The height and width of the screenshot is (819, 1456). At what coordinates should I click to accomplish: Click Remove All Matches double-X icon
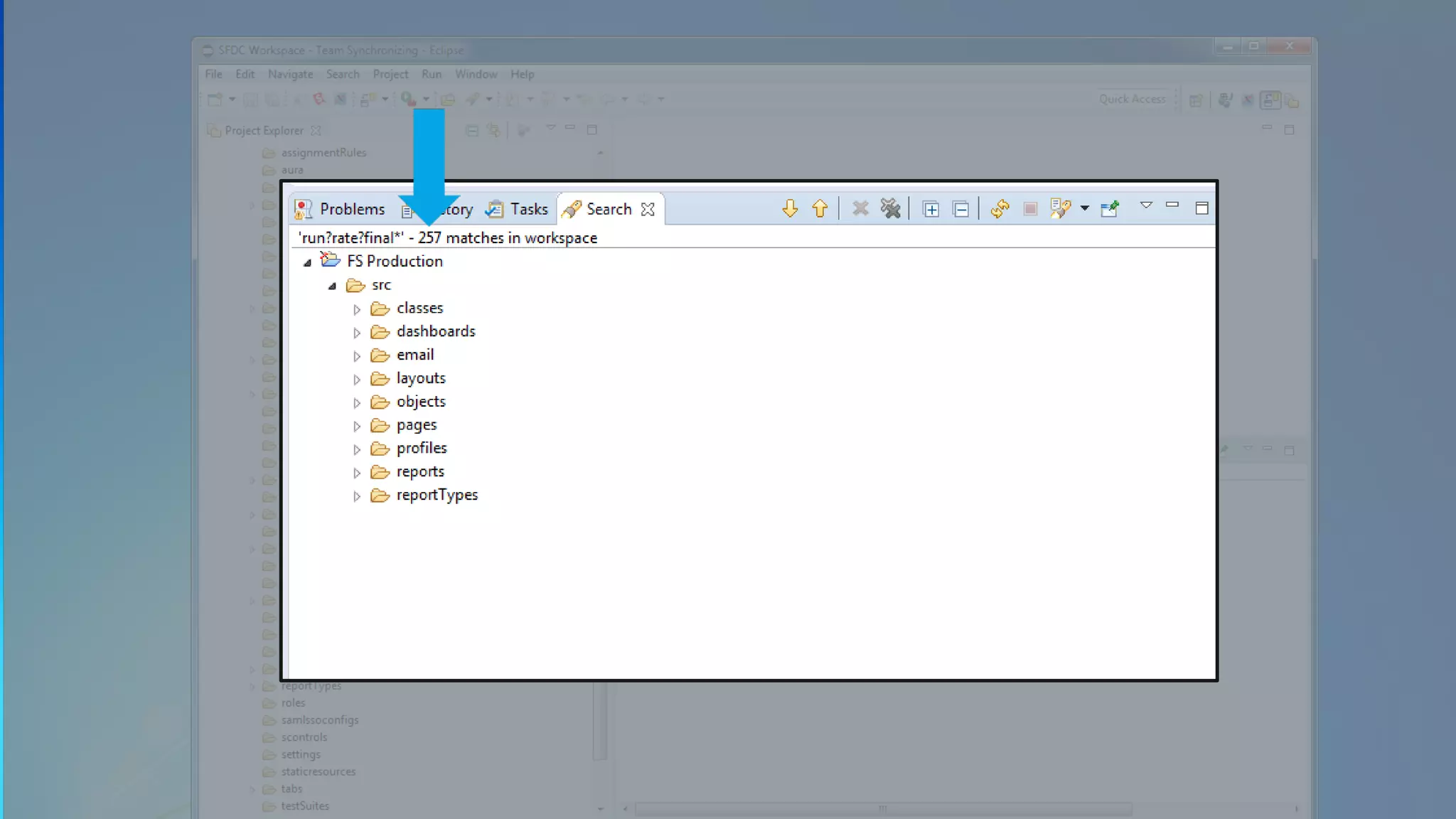point(890,208)
